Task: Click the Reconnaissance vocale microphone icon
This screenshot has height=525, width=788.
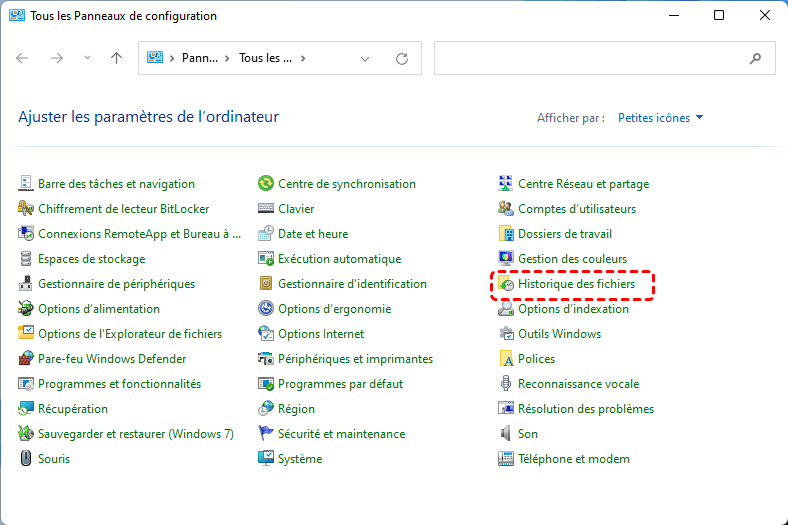Action: point(506,384)
